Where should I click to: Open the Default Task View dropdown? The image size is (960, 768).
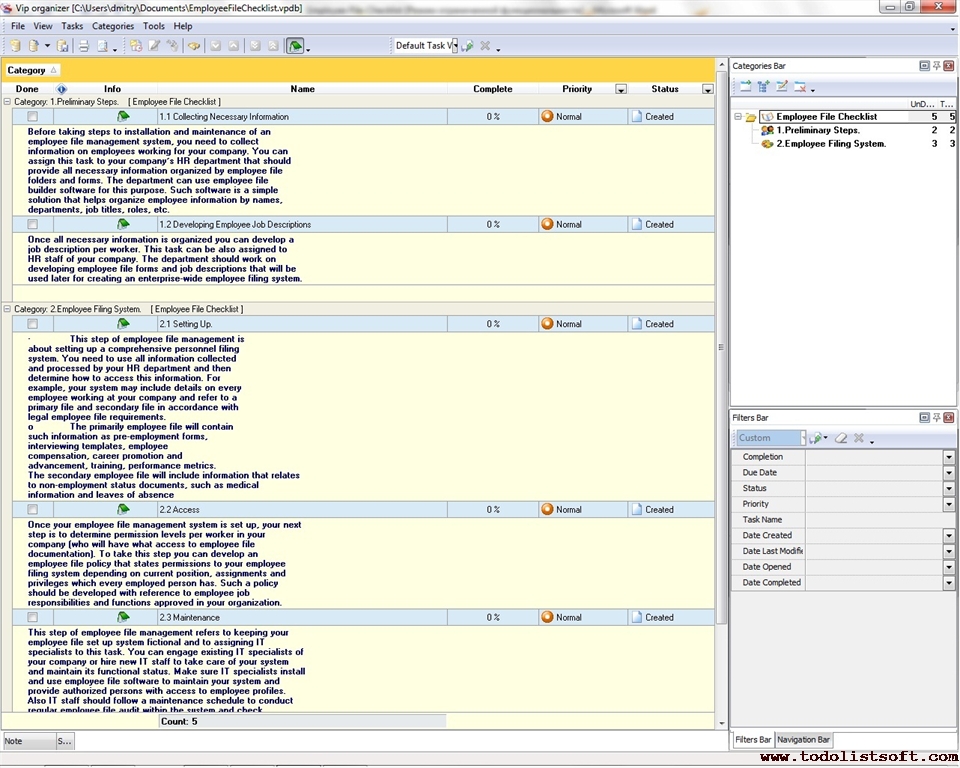452,46
